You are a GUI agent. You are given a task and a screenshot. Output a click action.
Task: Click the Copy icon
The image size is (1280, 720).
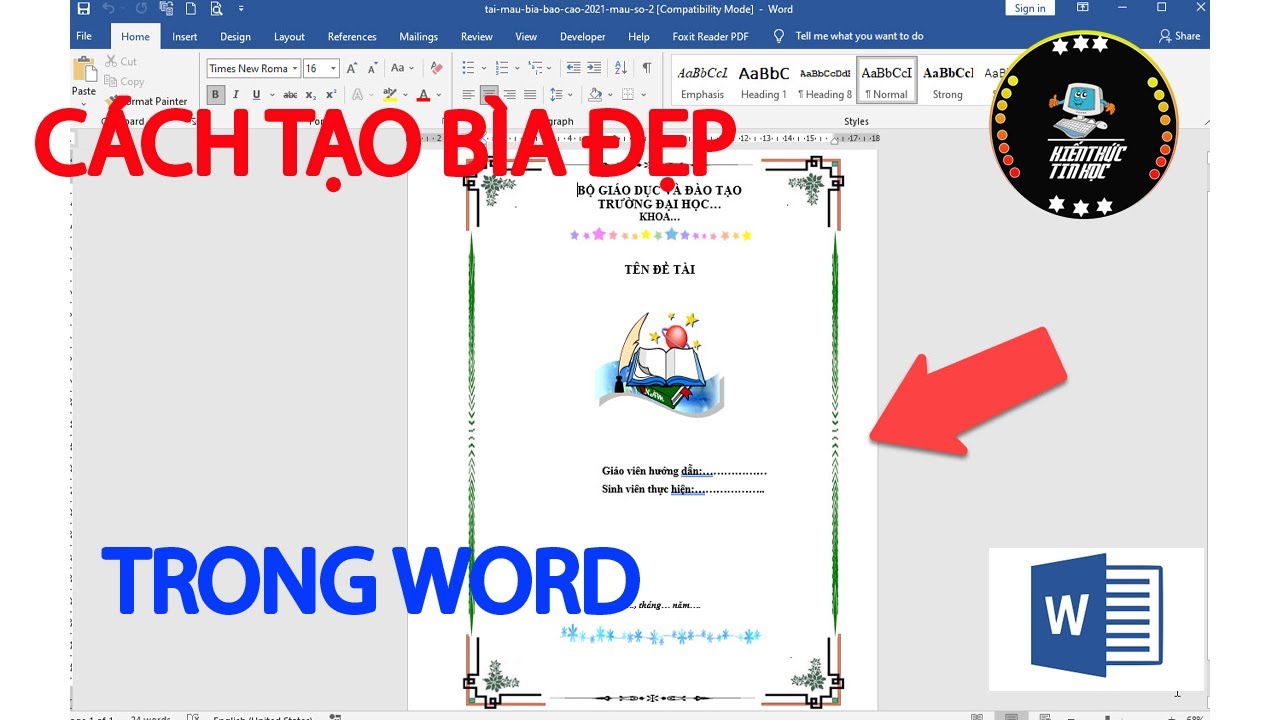[x=110, y=81]
